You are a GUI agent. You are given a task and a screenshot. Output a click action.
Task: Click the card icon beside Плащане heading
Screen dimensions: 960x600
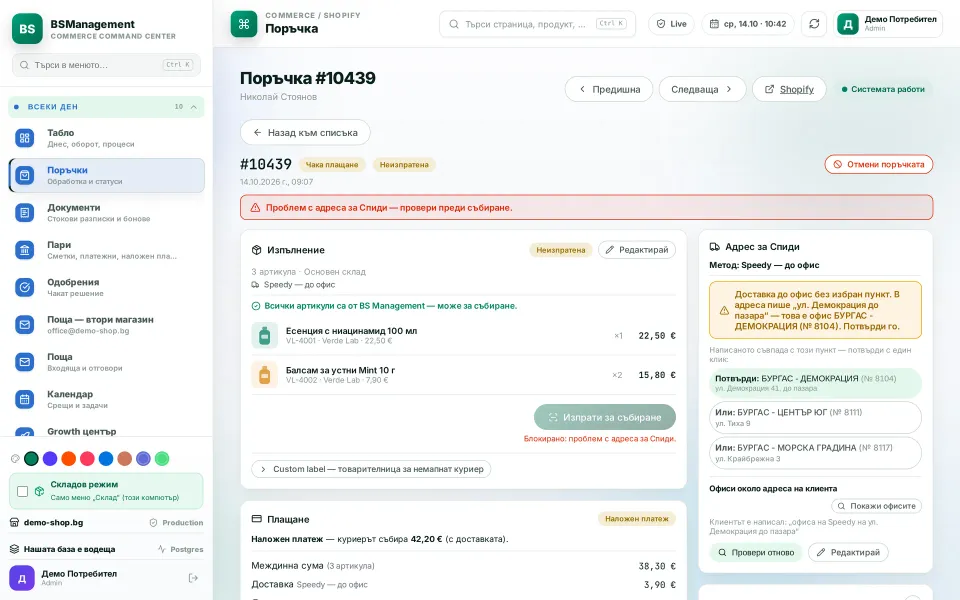pos(257,519)
